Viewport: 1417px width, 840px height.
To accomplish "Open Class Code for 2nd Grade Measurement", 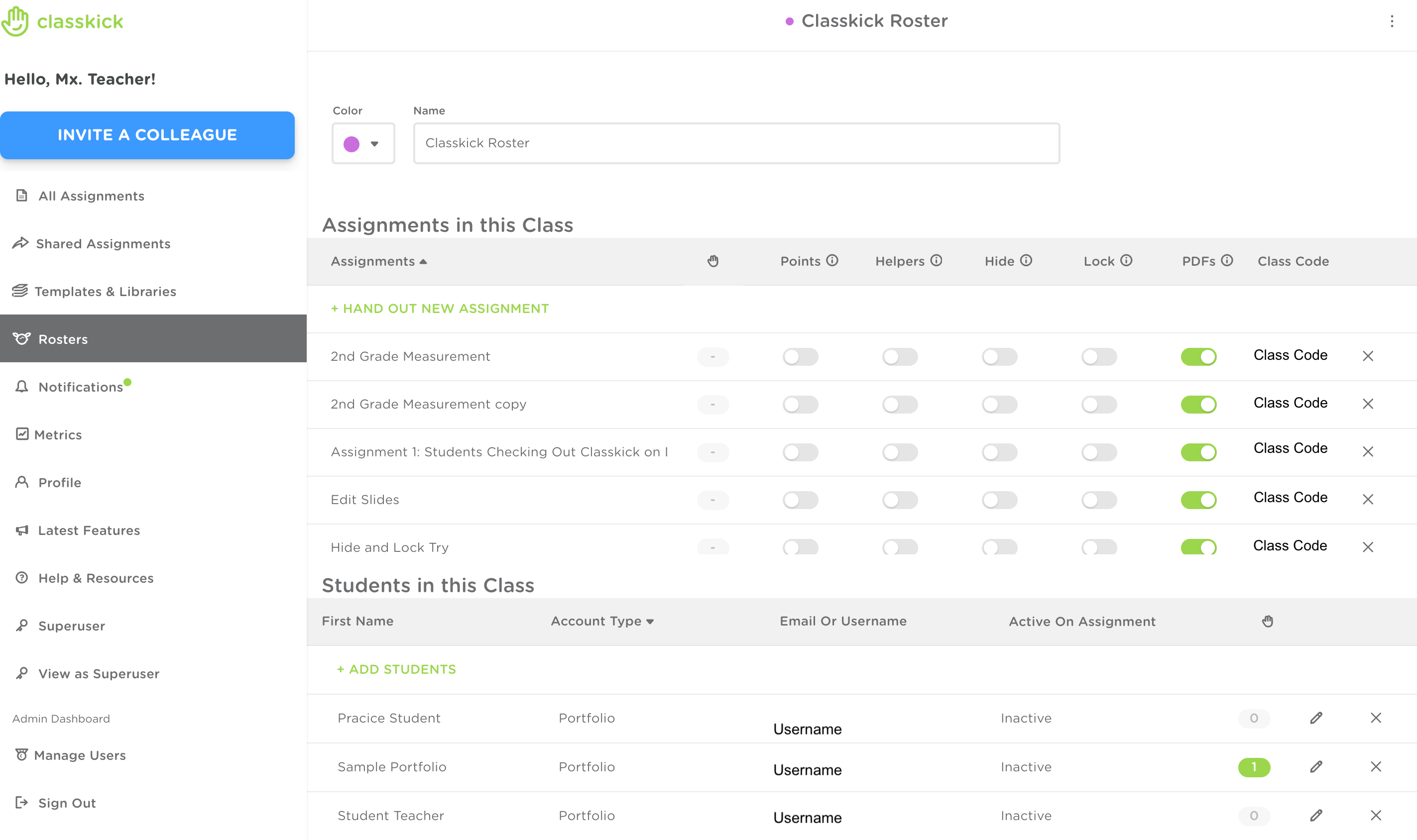I will pyautogui.click(x=1290, y=355).
